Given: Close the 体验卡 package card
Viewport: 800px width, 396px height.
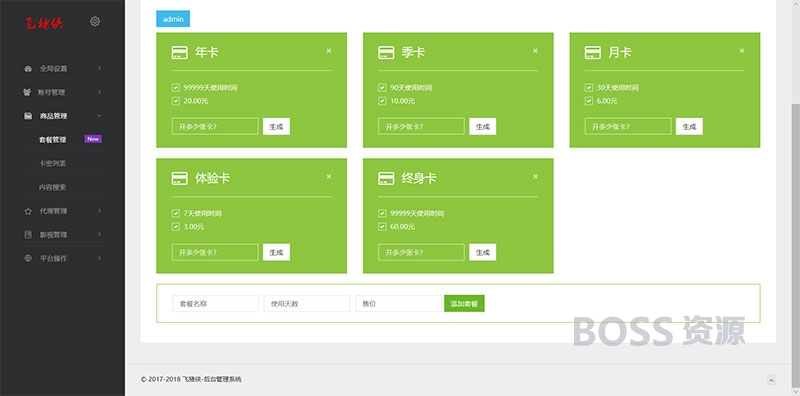Looking at the screenshot, I should point(329,176).
